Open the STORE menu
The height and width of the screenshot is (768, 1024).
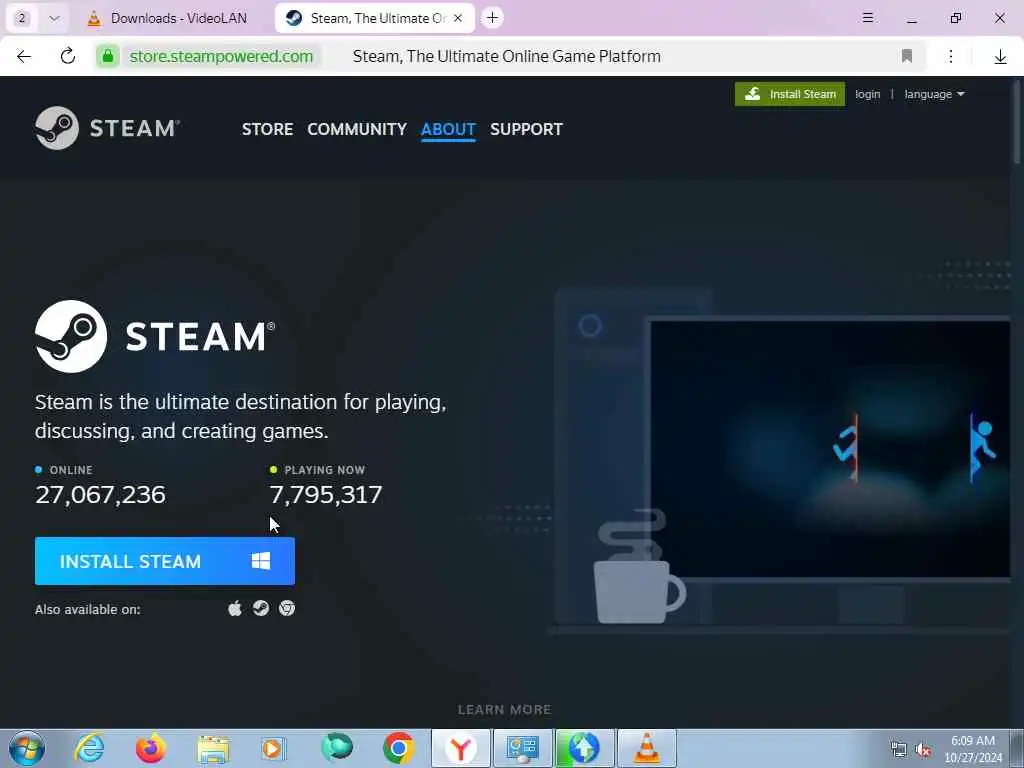pyautogui.click(x=267, y=129)
